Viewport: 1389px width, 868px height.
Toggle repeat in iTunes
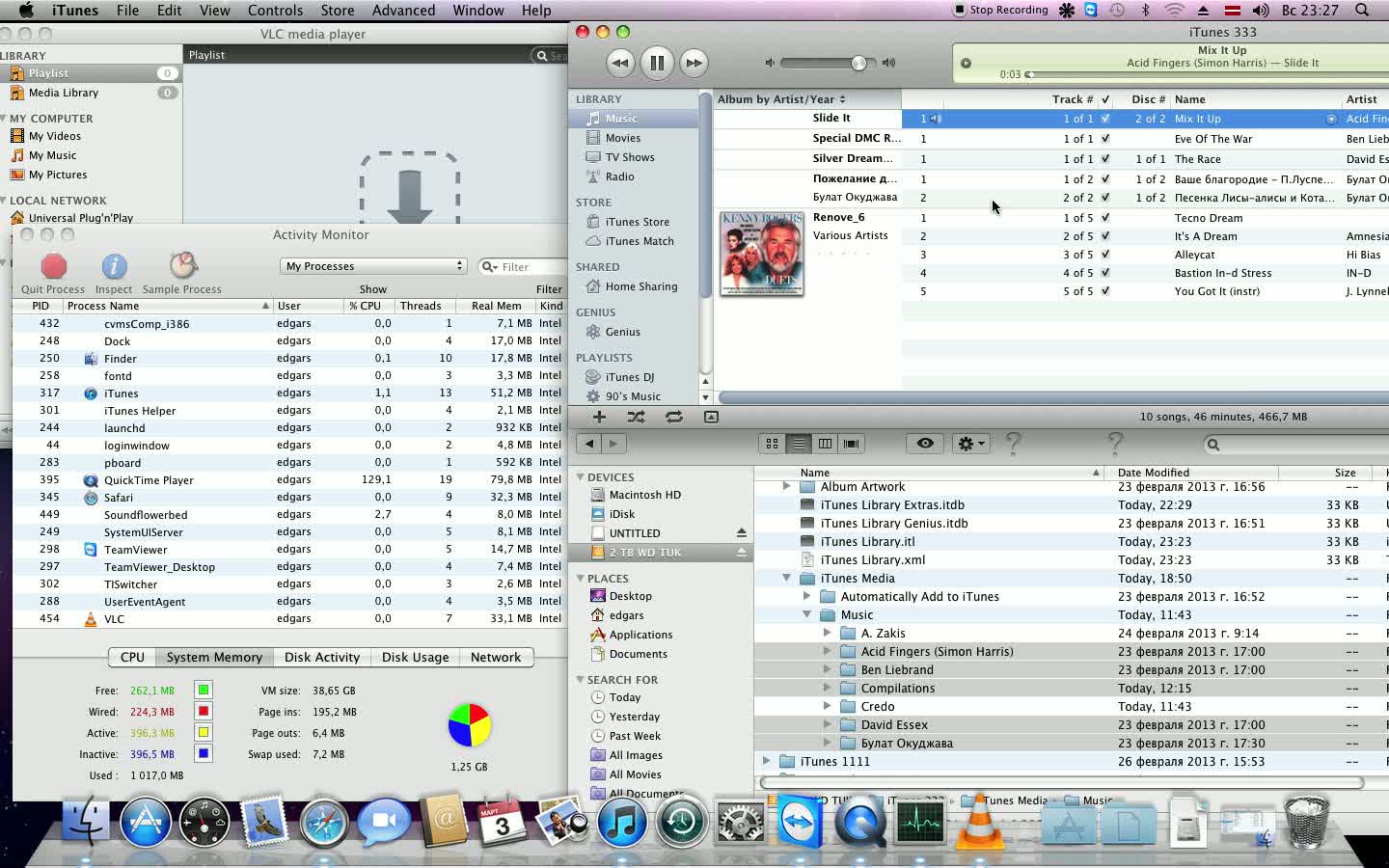click(673, 417)
